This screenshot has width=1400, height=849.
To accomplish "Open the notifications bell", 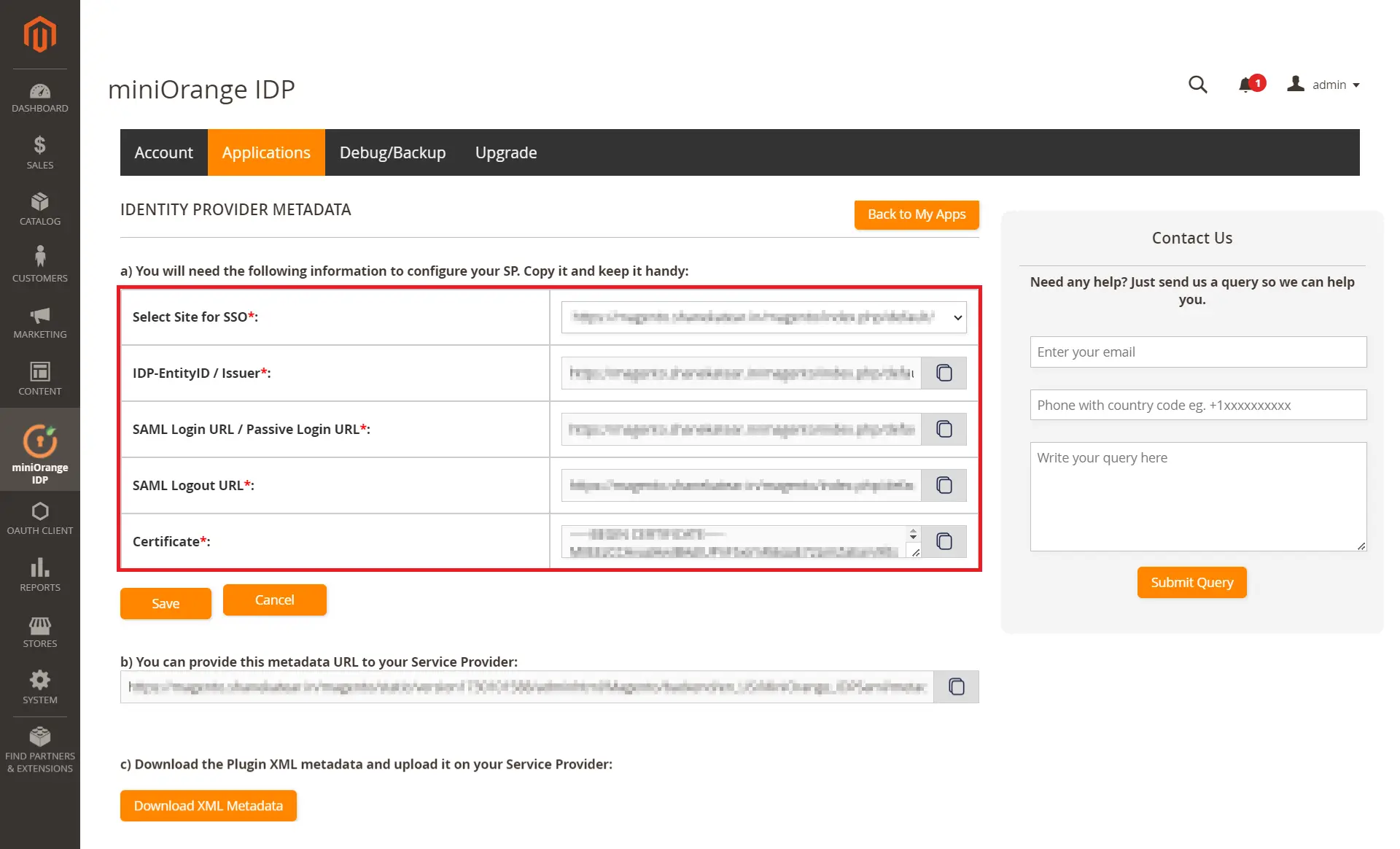I will pos(1251,85).
